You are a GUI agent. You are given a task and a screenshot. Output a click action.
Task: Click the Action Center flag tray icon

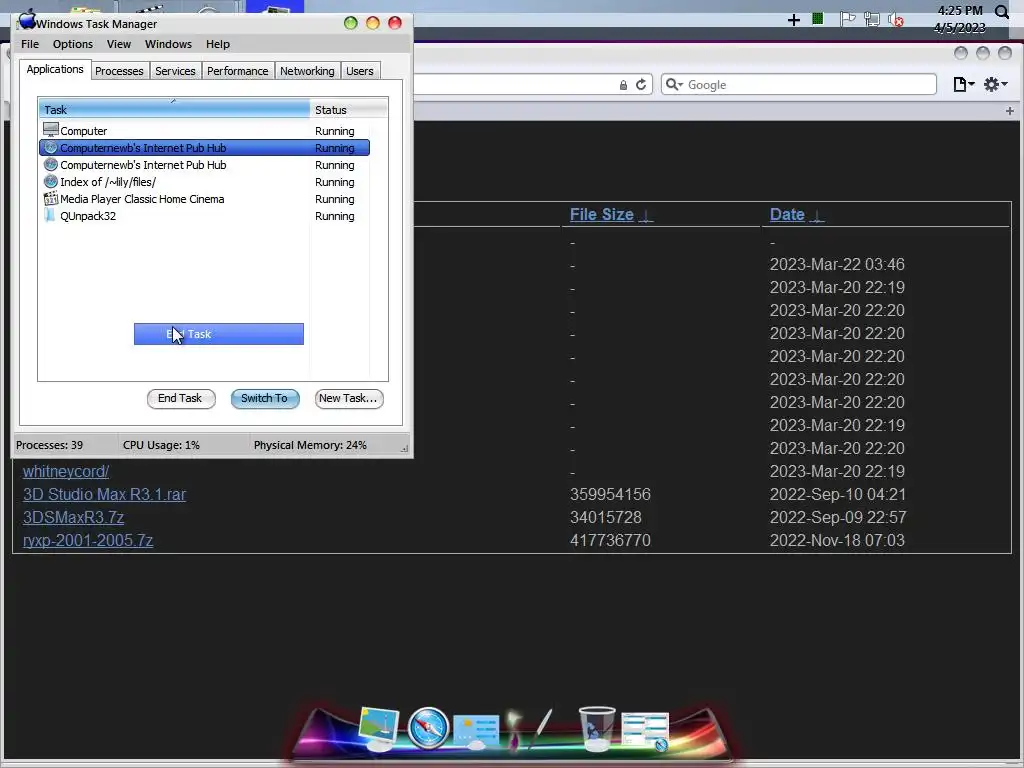(x=848, y=18)
